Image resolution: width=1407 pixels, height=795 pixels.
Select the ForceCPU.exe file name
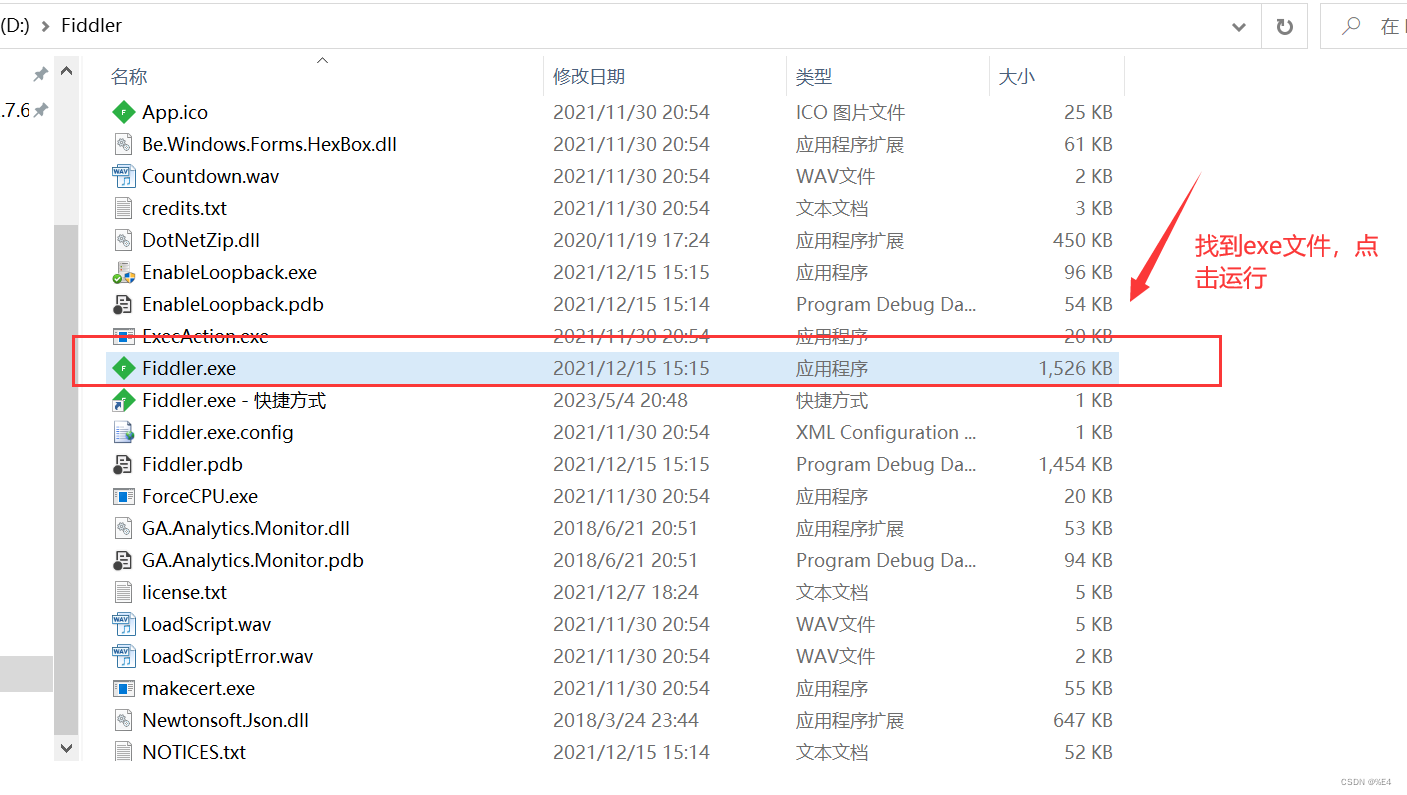coord(200,496)
